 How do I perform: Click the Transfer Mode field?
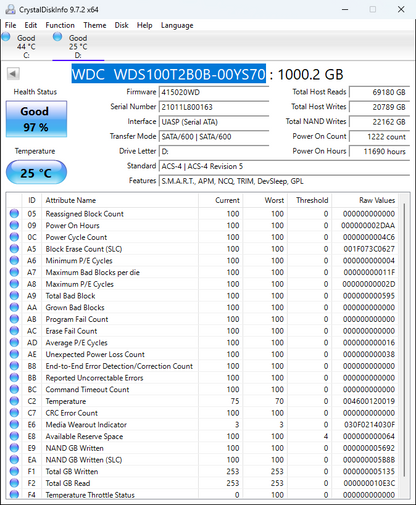(x=214, y=137)
